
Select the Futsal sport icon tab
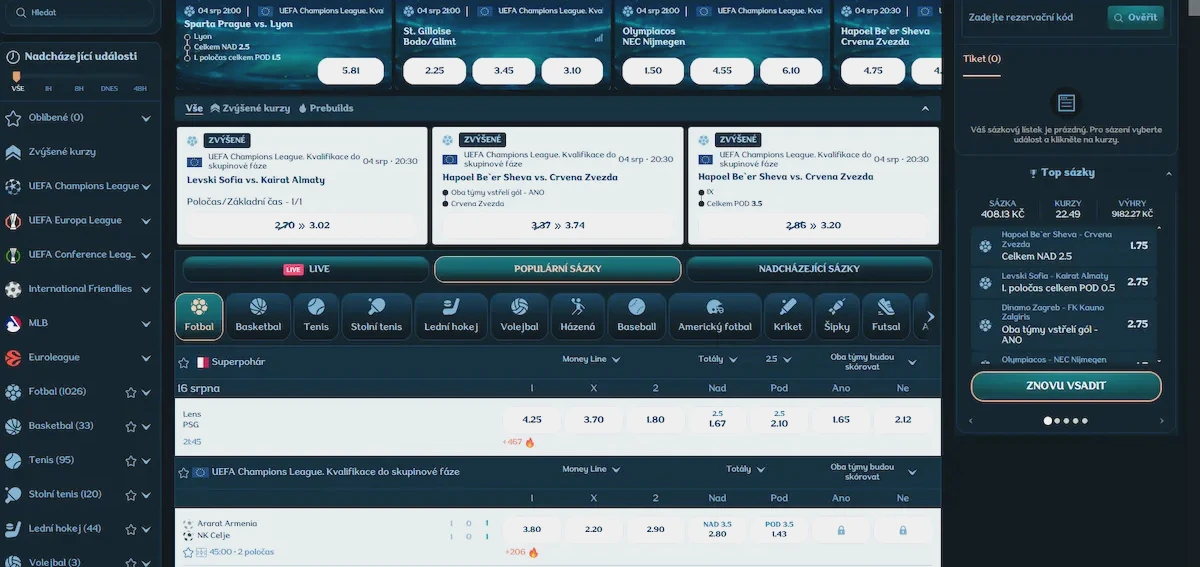coord(886,315)
